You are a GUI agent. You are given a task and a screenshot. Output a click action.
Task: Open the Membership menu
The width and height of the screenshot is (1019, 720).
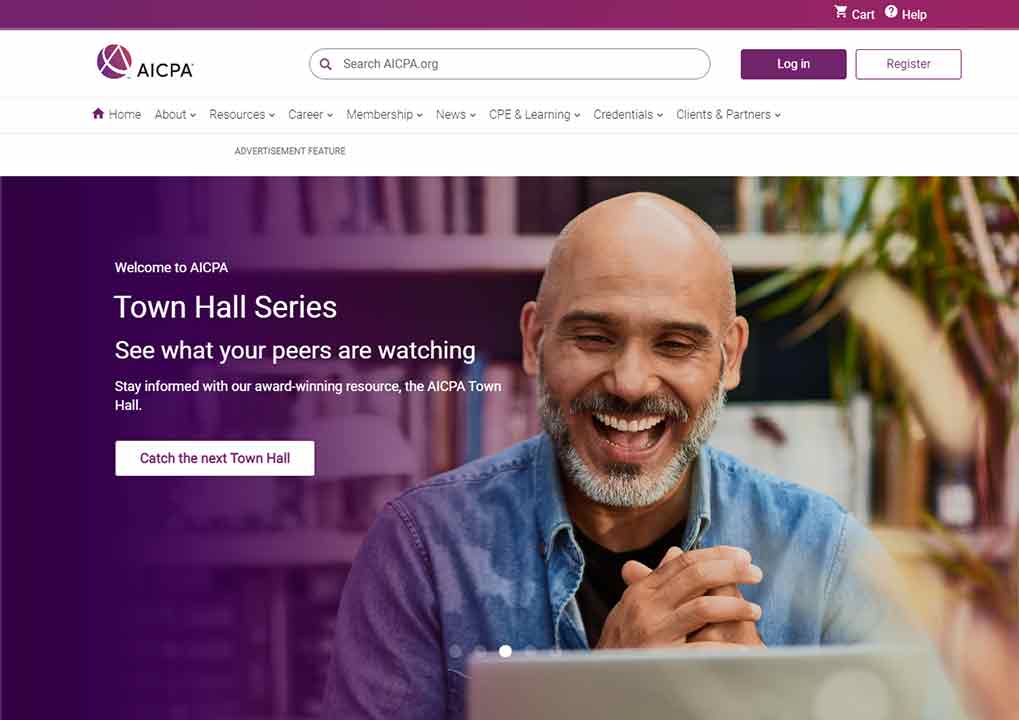coord(384,114)
